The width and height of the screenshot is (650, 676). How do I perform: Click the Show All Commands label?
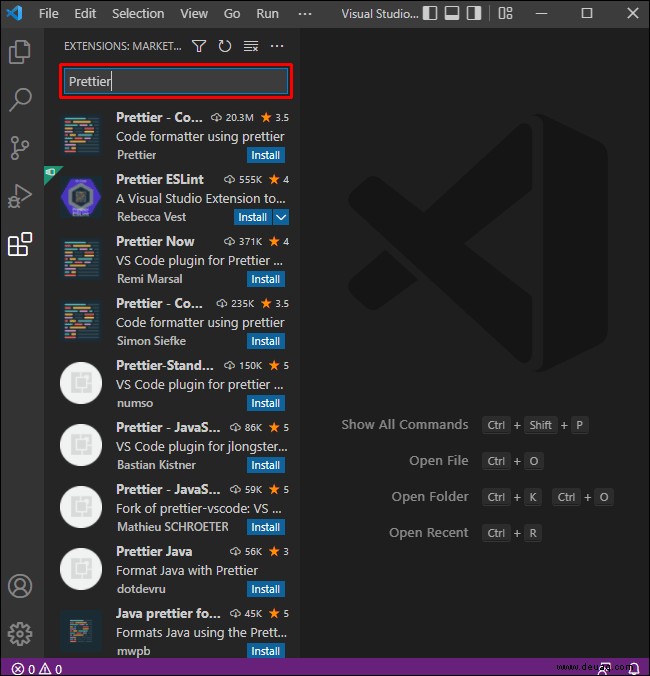click(x=405, y=425)
